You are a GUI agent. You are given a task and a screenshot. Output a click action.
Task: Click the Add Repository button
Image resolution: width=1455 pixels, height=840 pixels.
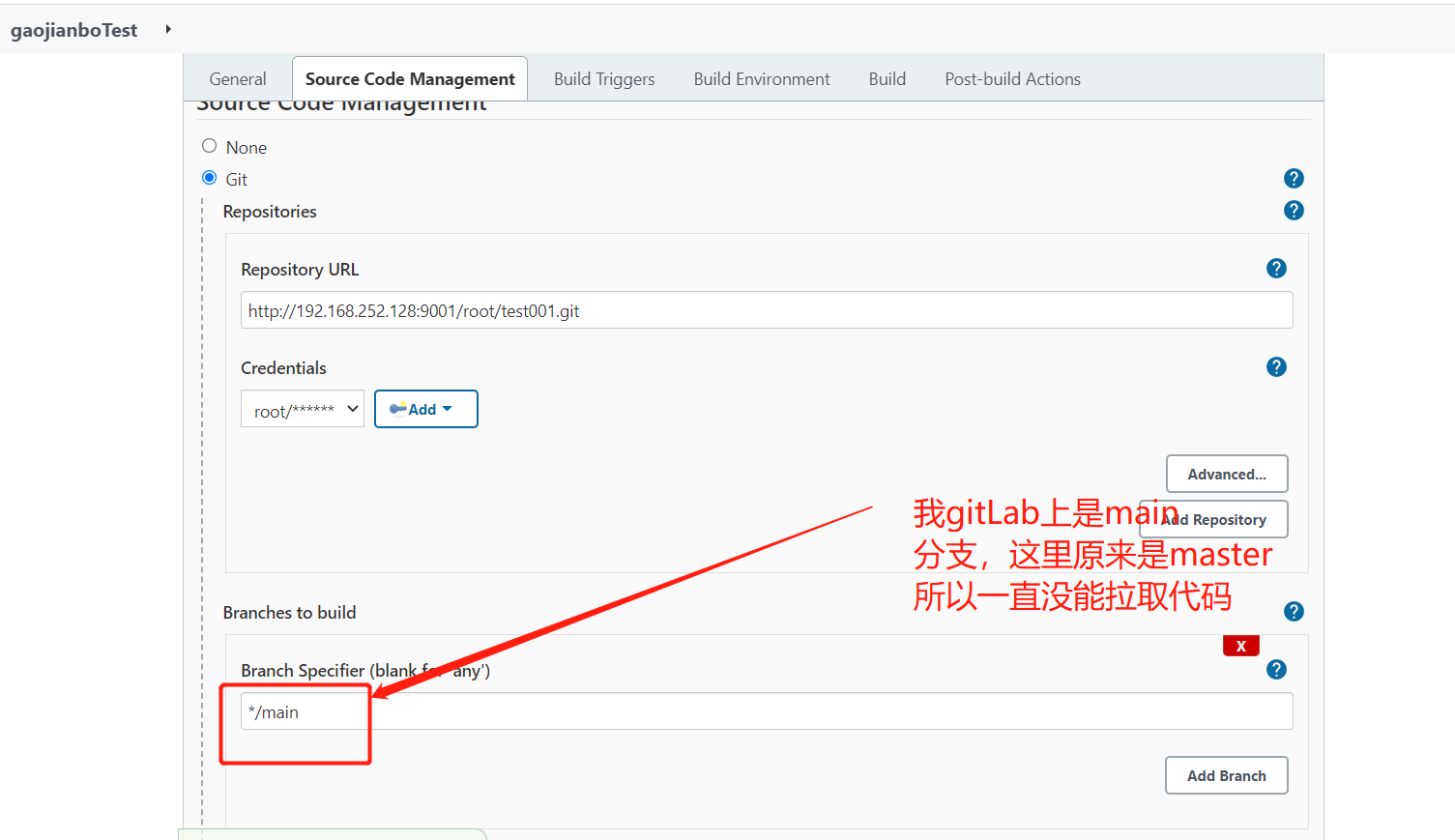tap(1215, 519)
